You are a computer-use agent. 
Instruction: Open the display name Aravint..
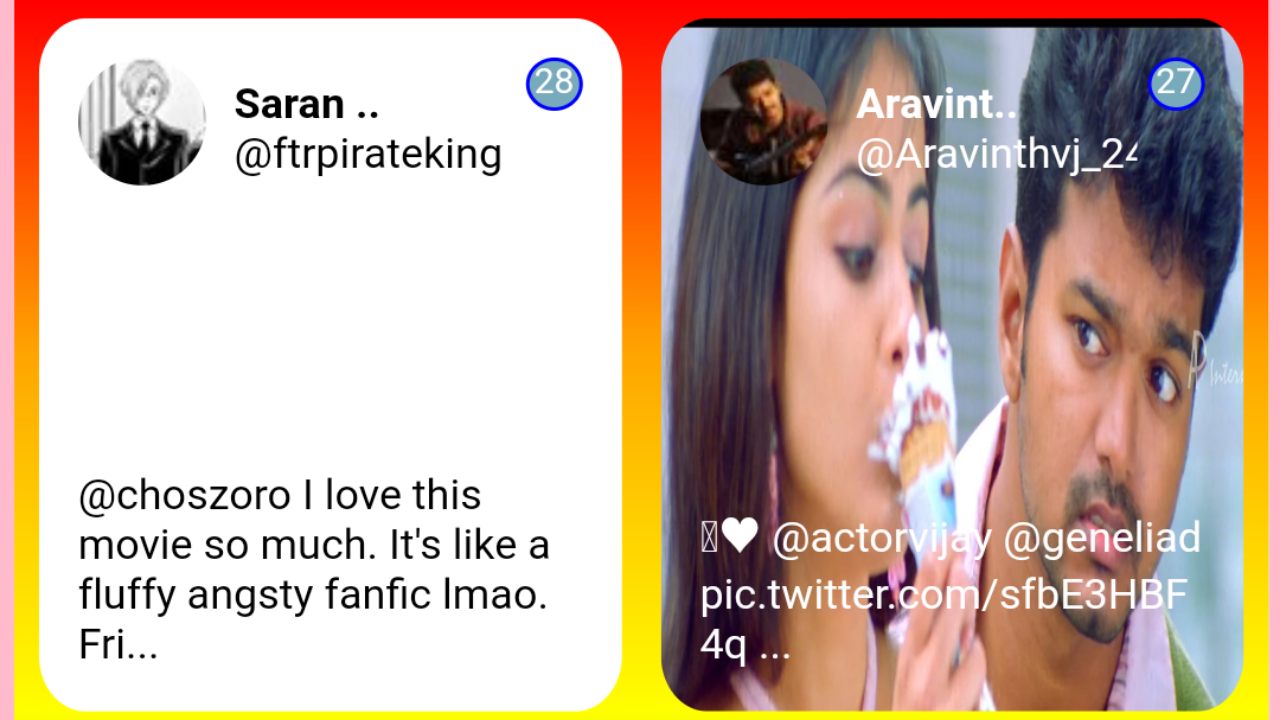click(936, 103)
